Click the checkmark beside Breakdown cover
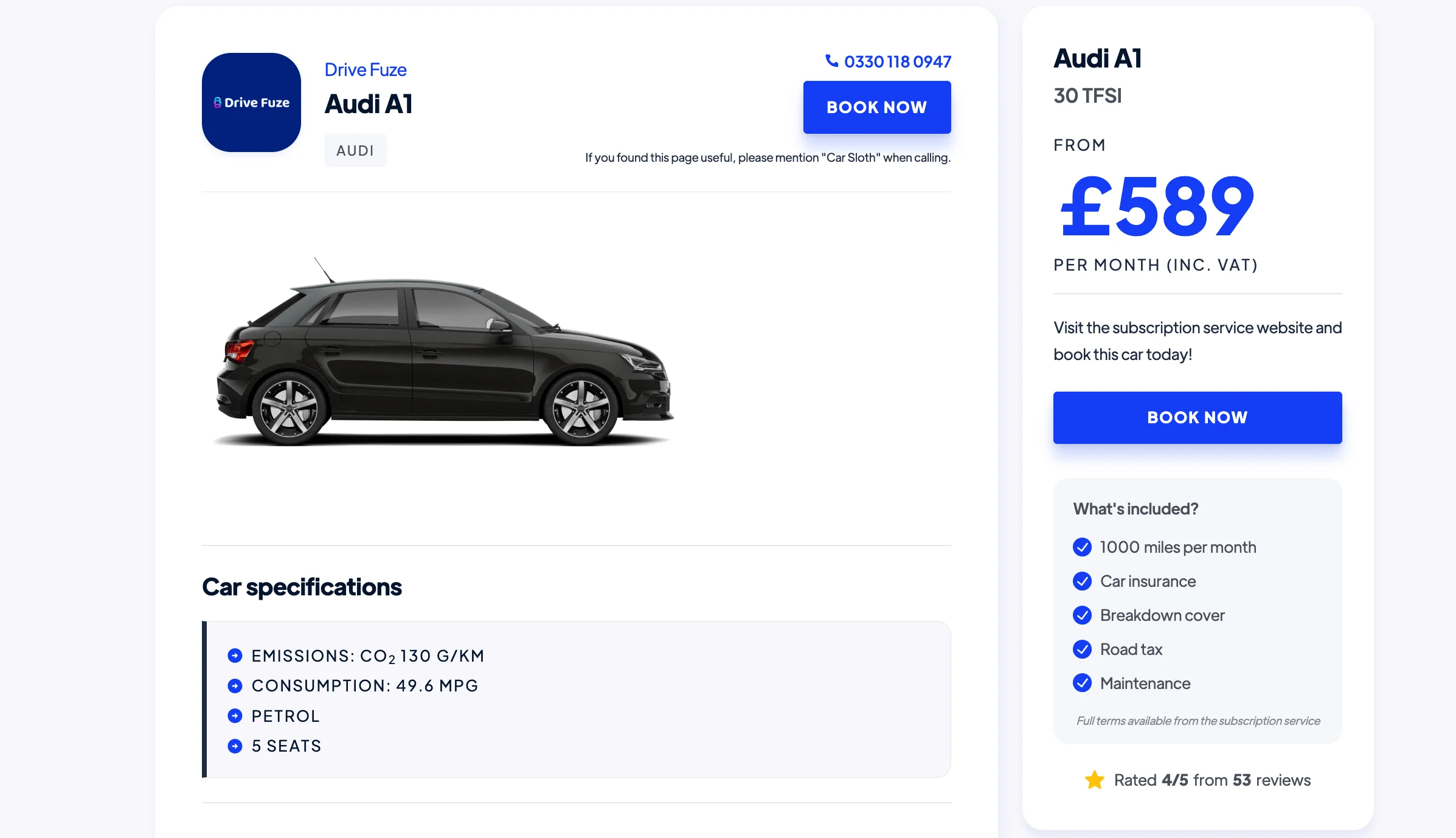Screen dimensions: 1456x838 coord(1082,615)
